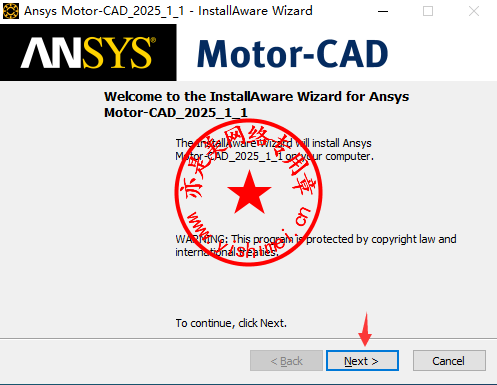The height and width of the screenshot is (385, 497).
Task: Click the Chinese characters on the red stamp
Action: (x=248, y=157)
